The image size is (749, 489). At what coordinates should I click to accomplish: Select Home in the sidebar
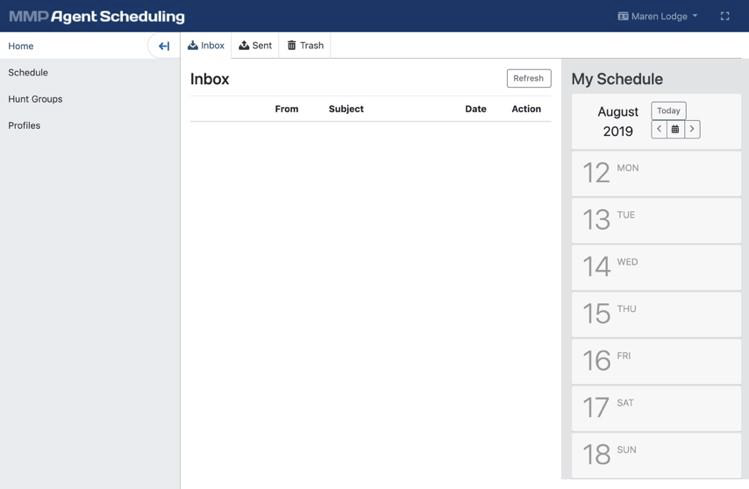pyautogui.click(x=21, y=46)
